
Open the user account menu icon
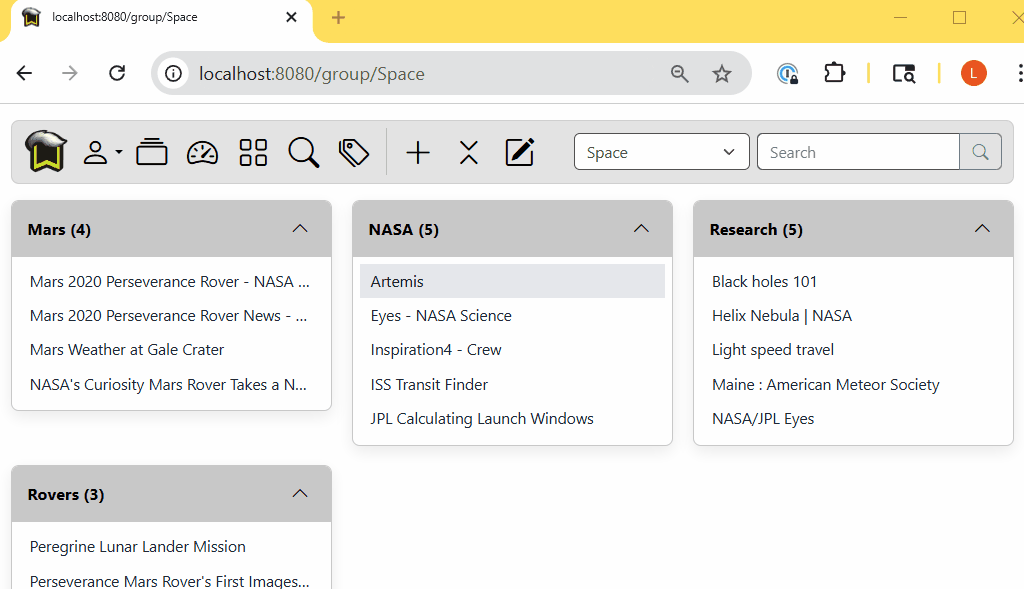click(x=102, y=152)
